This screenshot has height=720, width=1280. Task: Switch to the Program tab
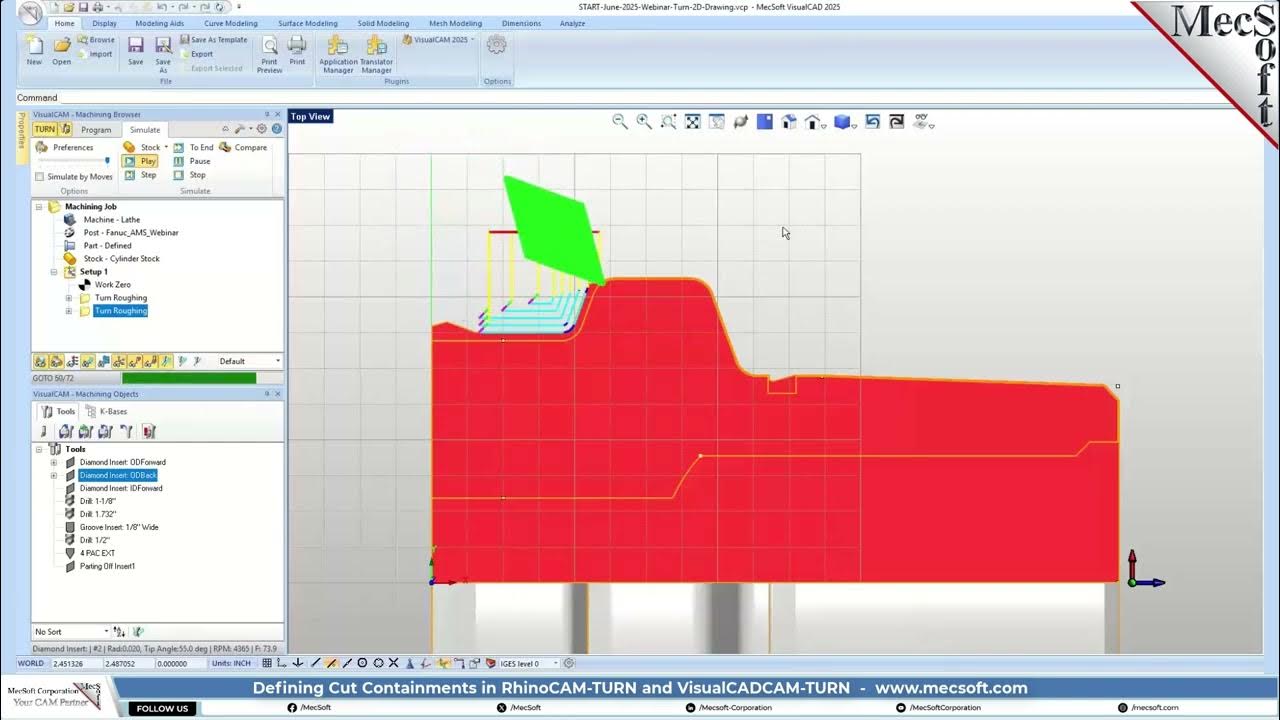(x=96, y=130)
